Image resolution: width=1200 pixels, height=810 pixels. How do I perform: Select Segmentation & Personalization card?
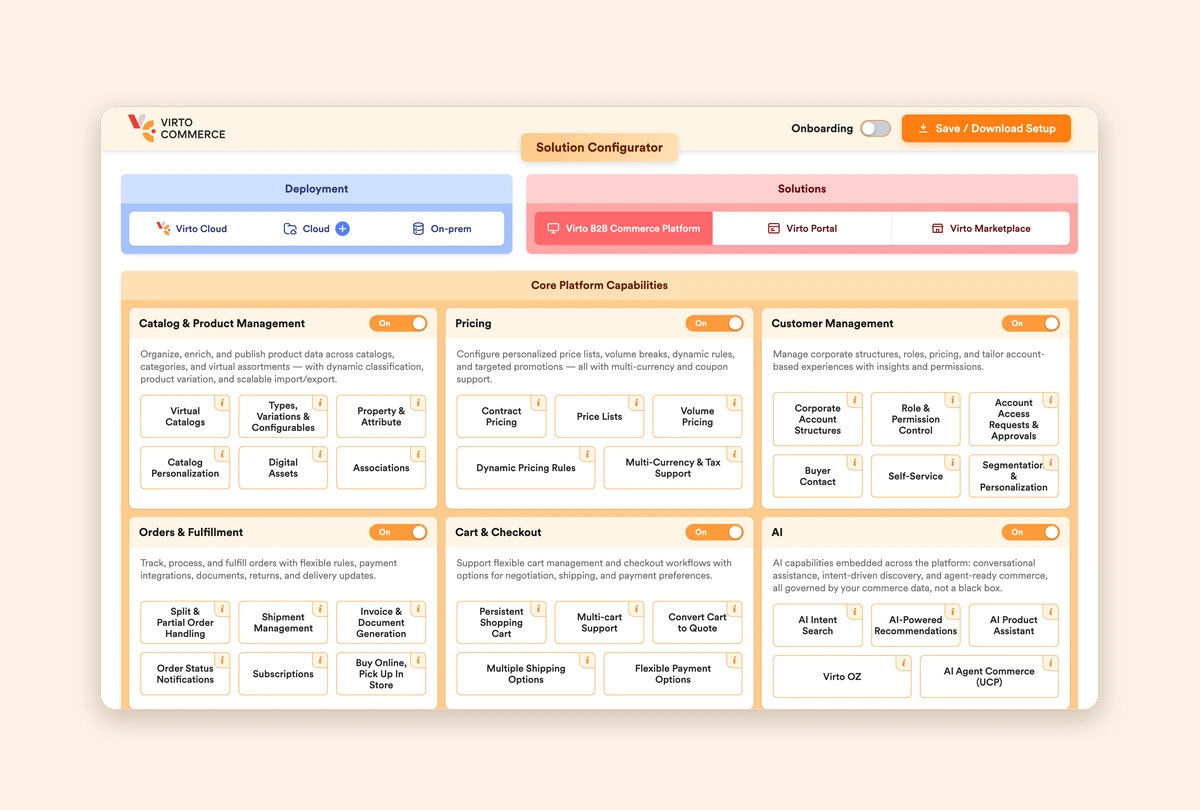pos(1013,476)
